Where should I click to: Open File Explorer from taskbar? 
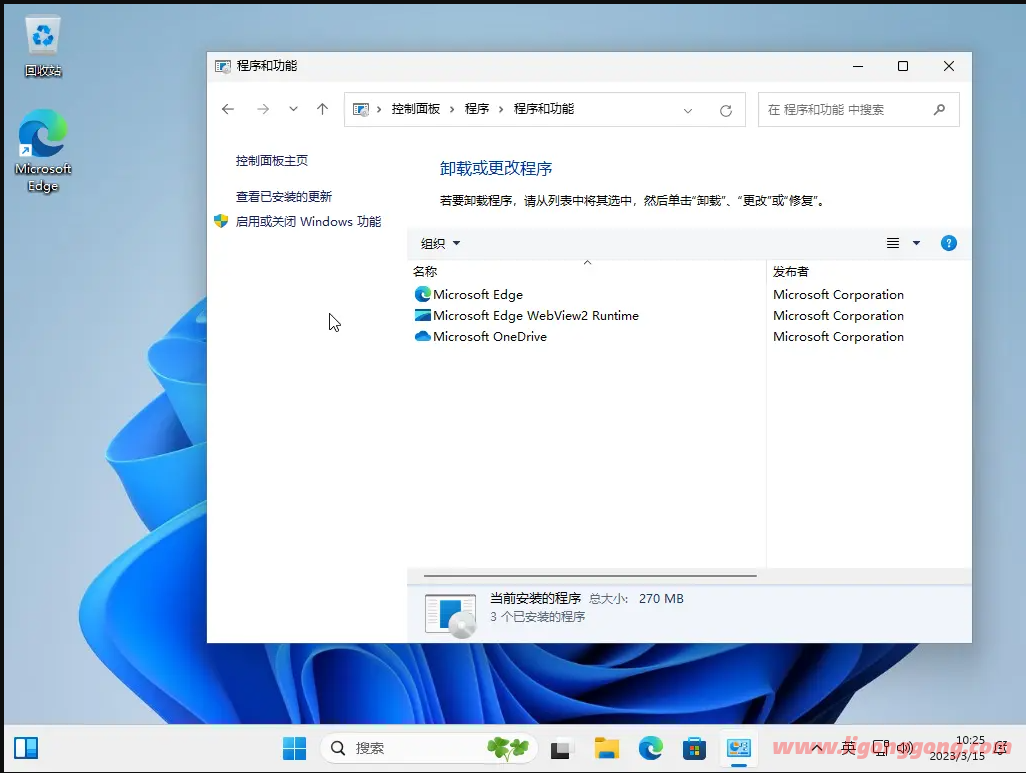[x=607, y=748]
